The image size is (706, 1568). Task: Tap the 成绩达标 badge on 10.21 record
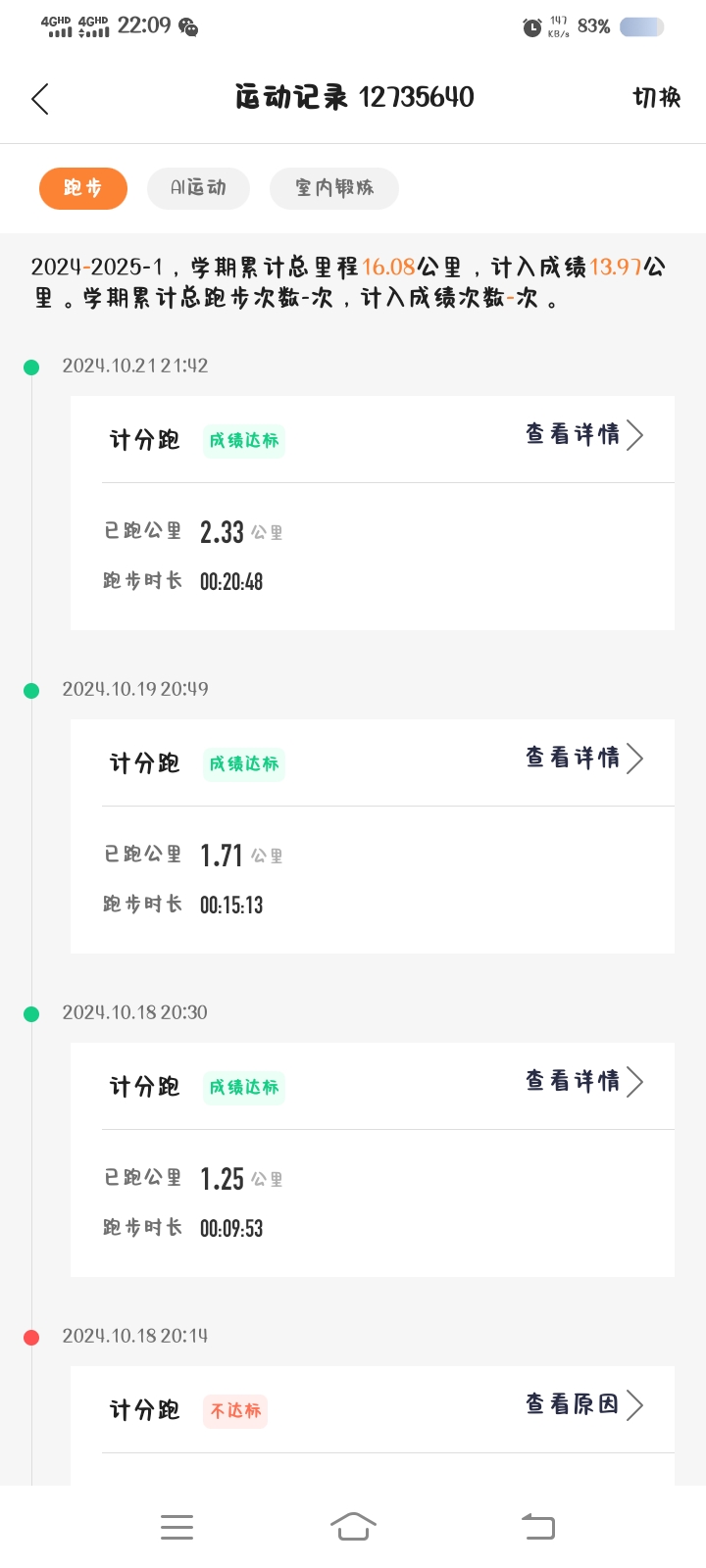244,441
